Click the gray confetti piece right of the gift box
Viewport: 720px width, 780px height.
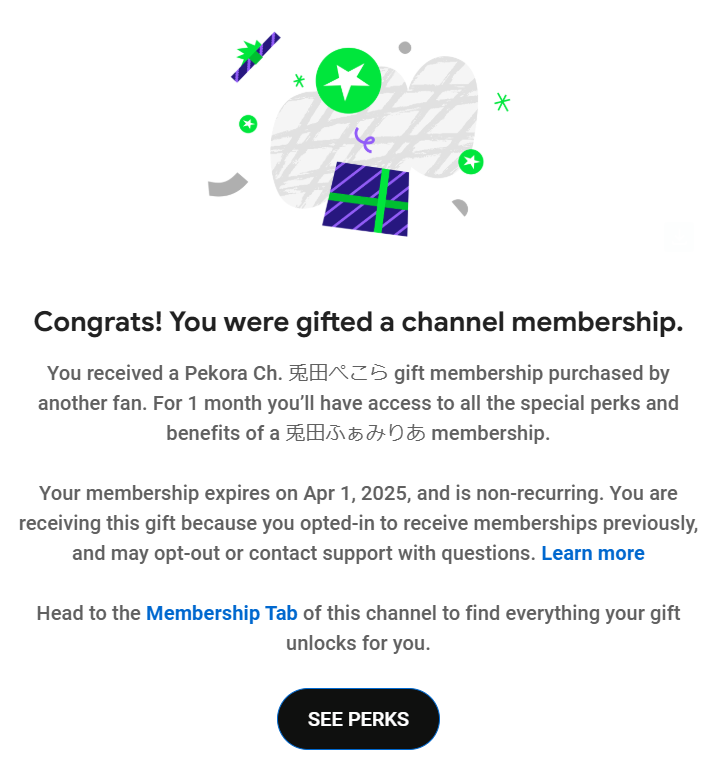[460, 207]
